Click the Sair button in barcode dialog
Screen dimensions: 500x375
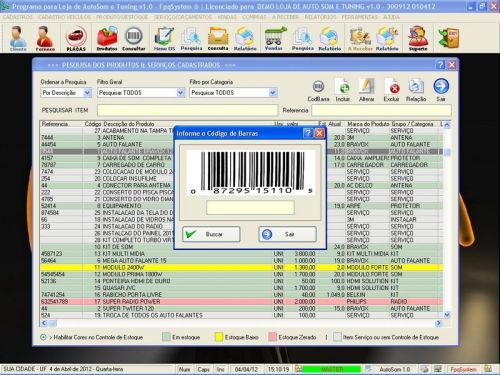point(287,234)
